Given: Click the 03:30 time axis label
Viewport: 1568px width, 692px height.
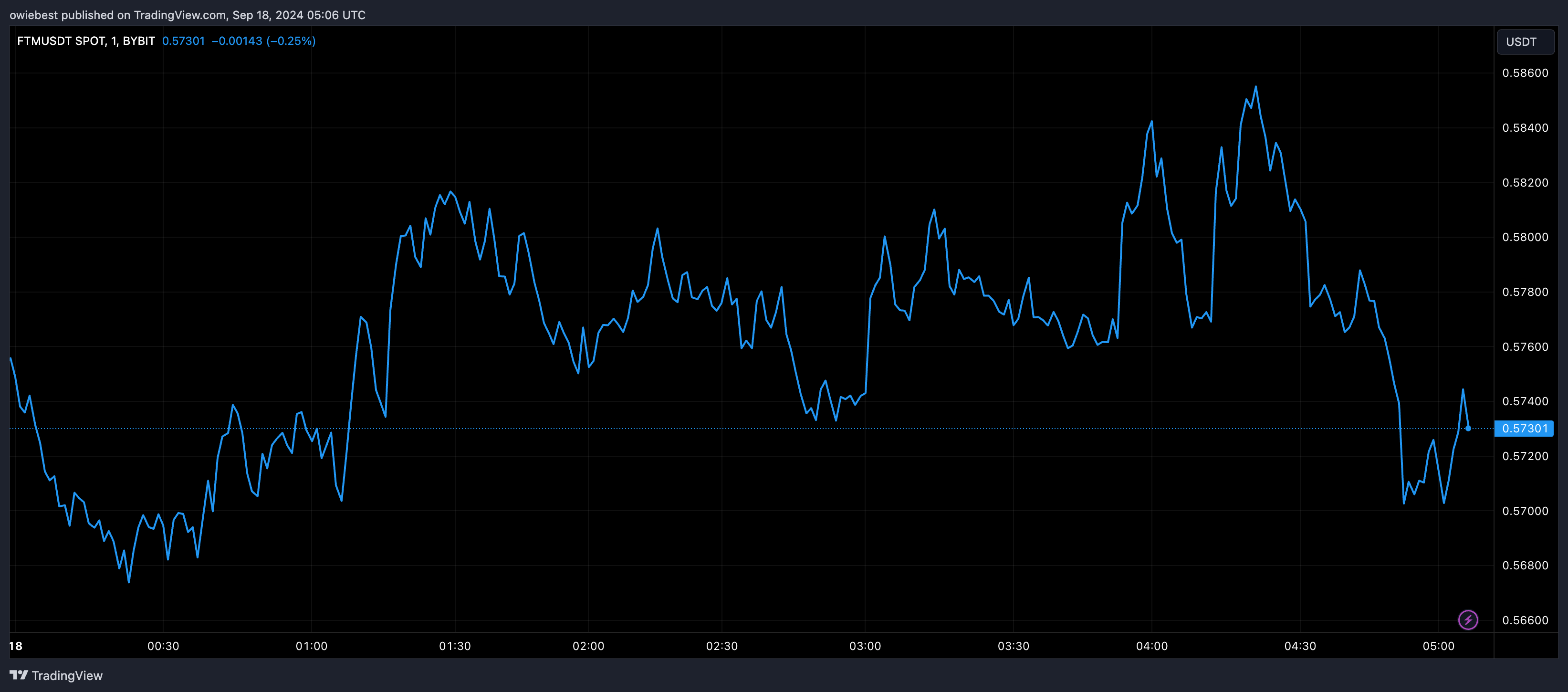Looking at the screenshot, I should point(1014,646).
